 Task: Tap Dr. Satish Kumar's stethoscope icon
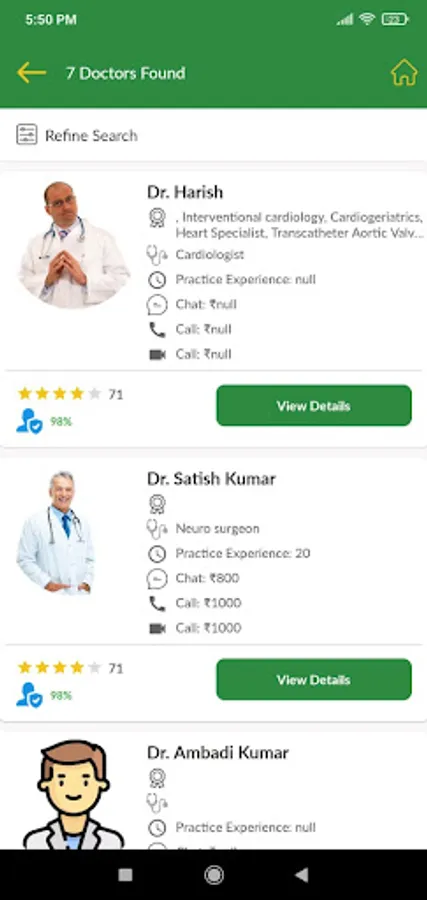pos(156,529)
